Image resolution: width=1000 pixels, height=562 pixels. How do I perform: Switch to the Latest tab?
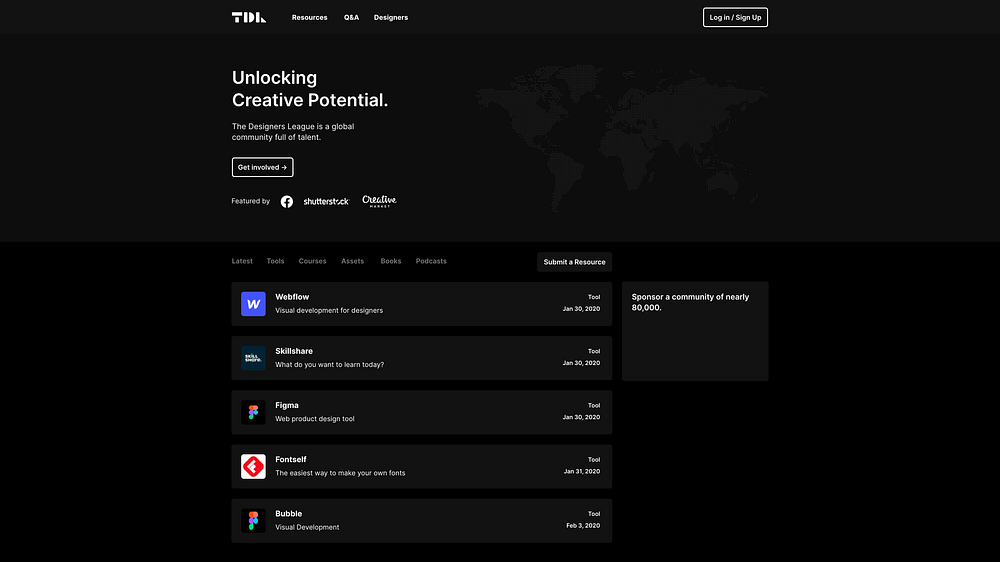coord(242,261)
